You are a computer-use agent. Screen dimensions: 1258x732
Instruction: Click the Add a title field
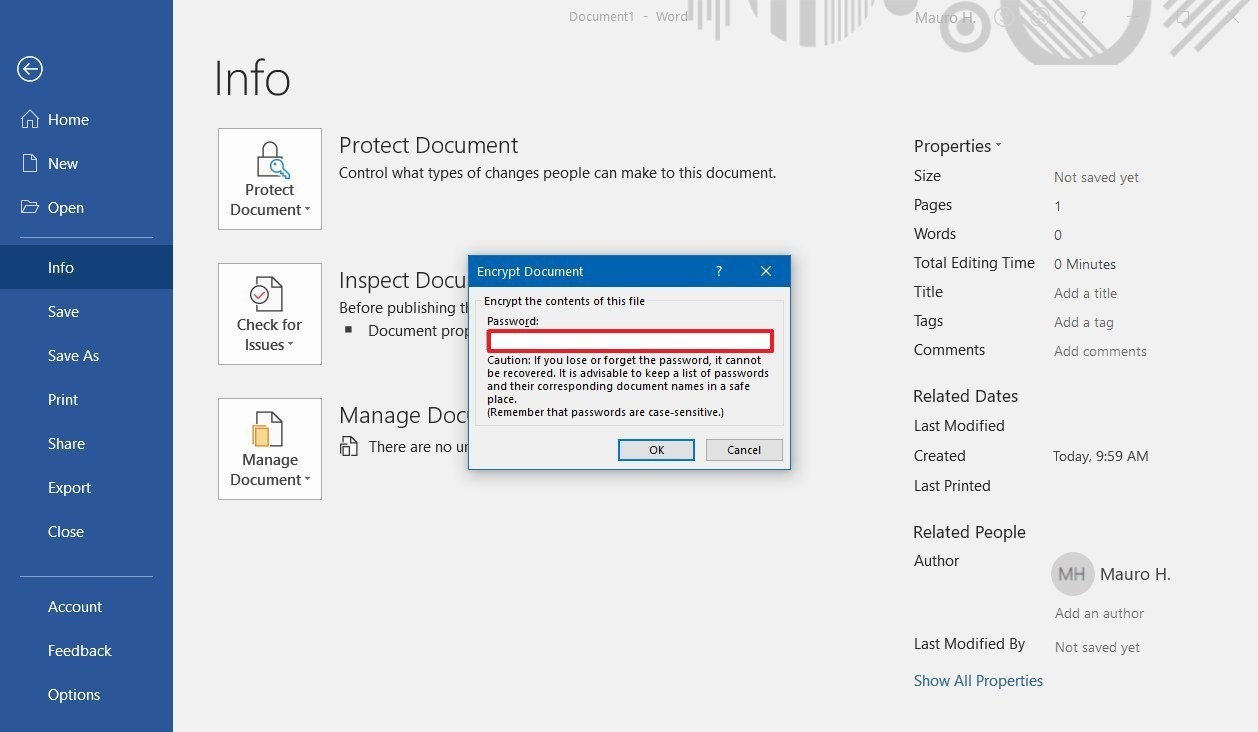click(1085, 293)
